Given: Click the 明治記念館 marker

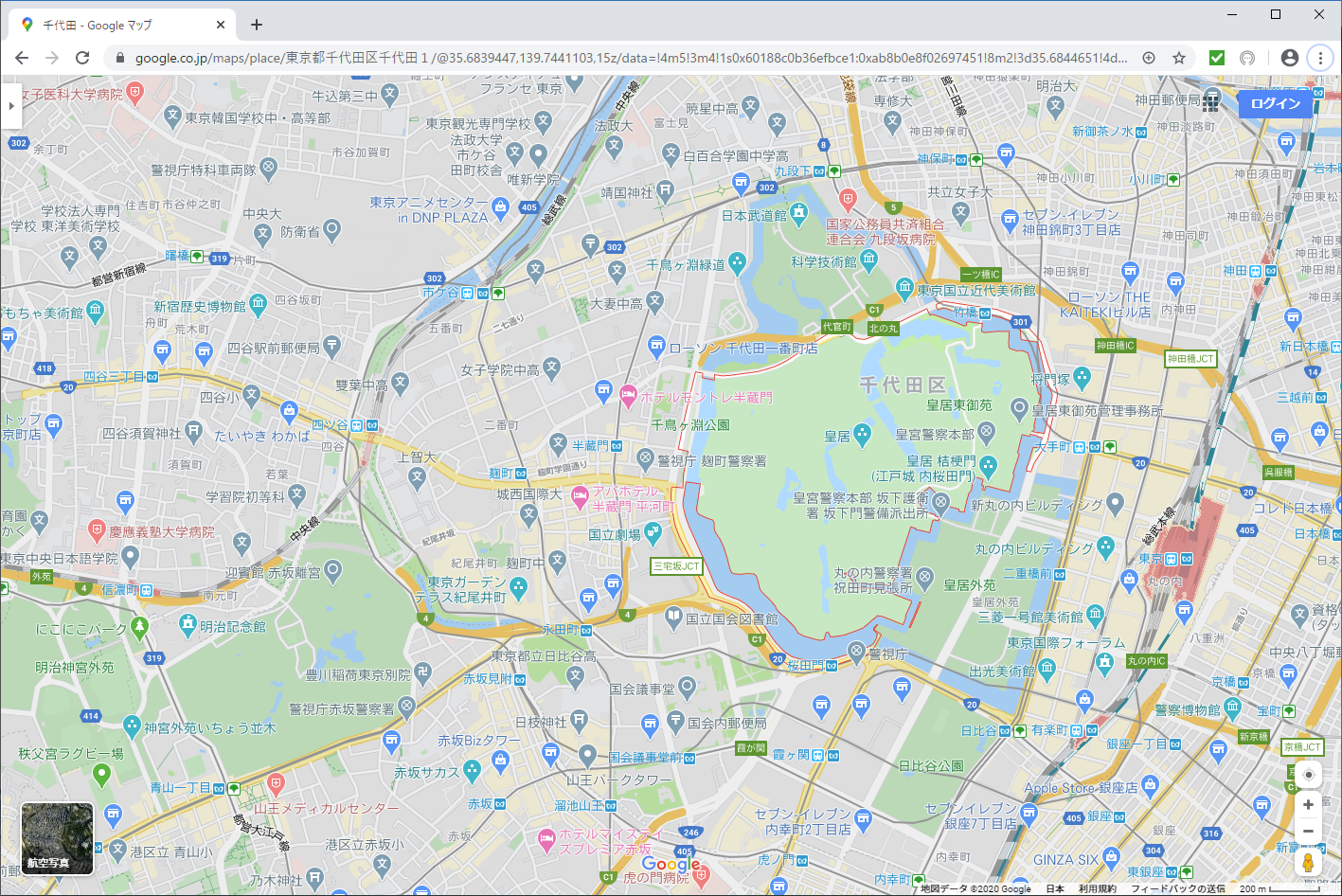Looking at the screenshot, I should point(188,624).
